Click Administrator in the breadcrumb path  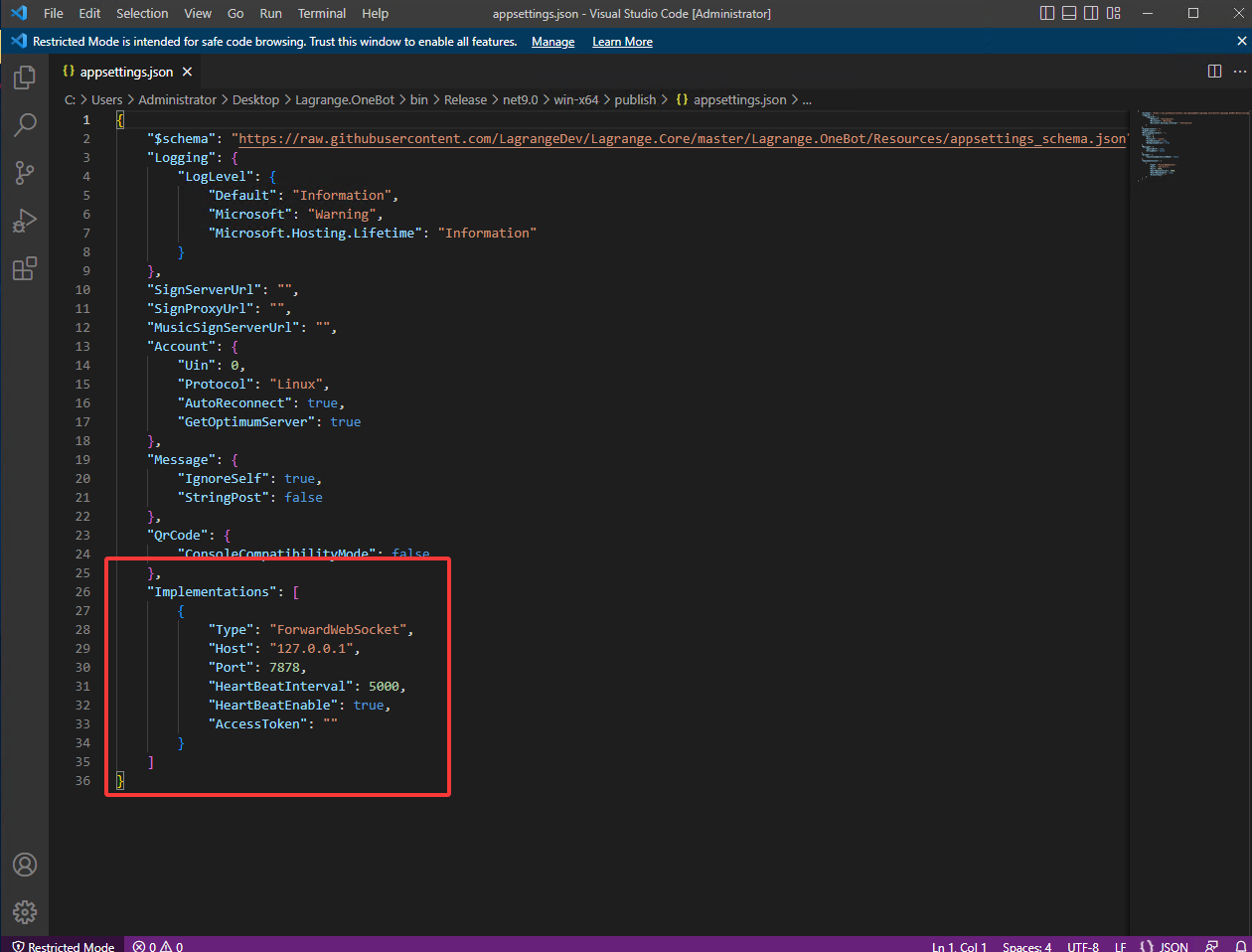coord(177,99)
